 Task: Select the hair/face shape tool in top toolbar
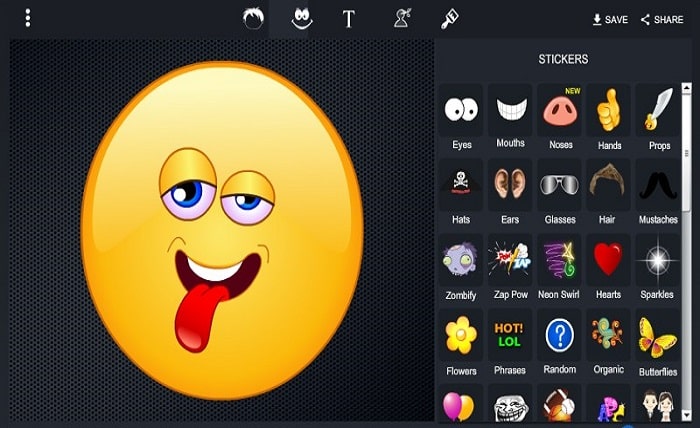[x=253, y=19]
